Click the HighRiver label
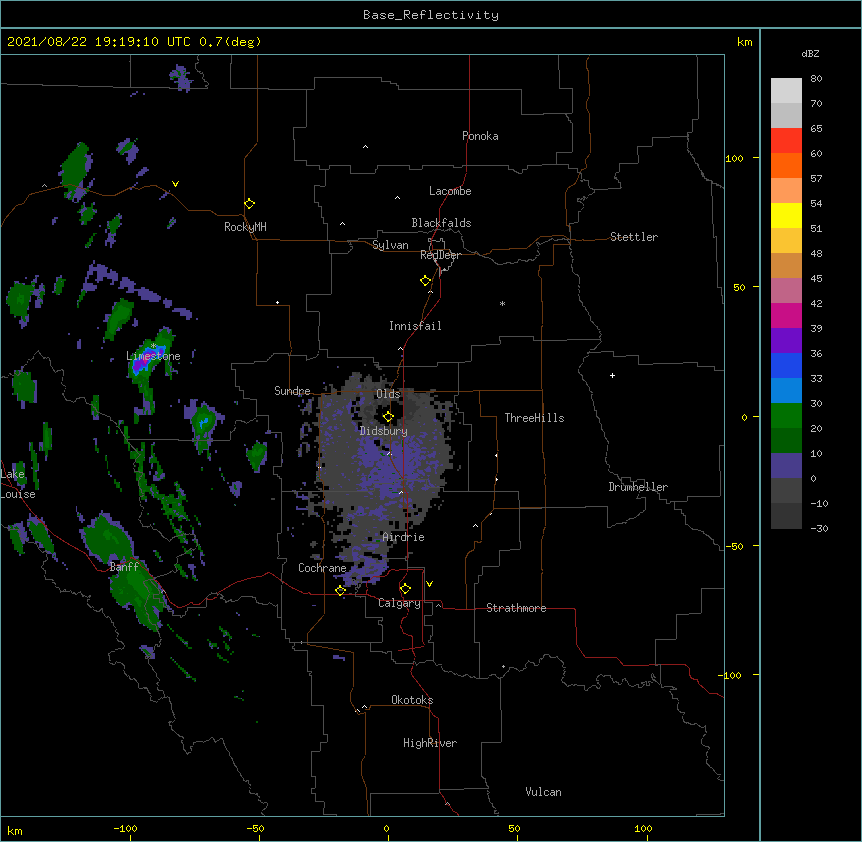The height and width of the screenshot is (842, 862). (x=429, y=743)
